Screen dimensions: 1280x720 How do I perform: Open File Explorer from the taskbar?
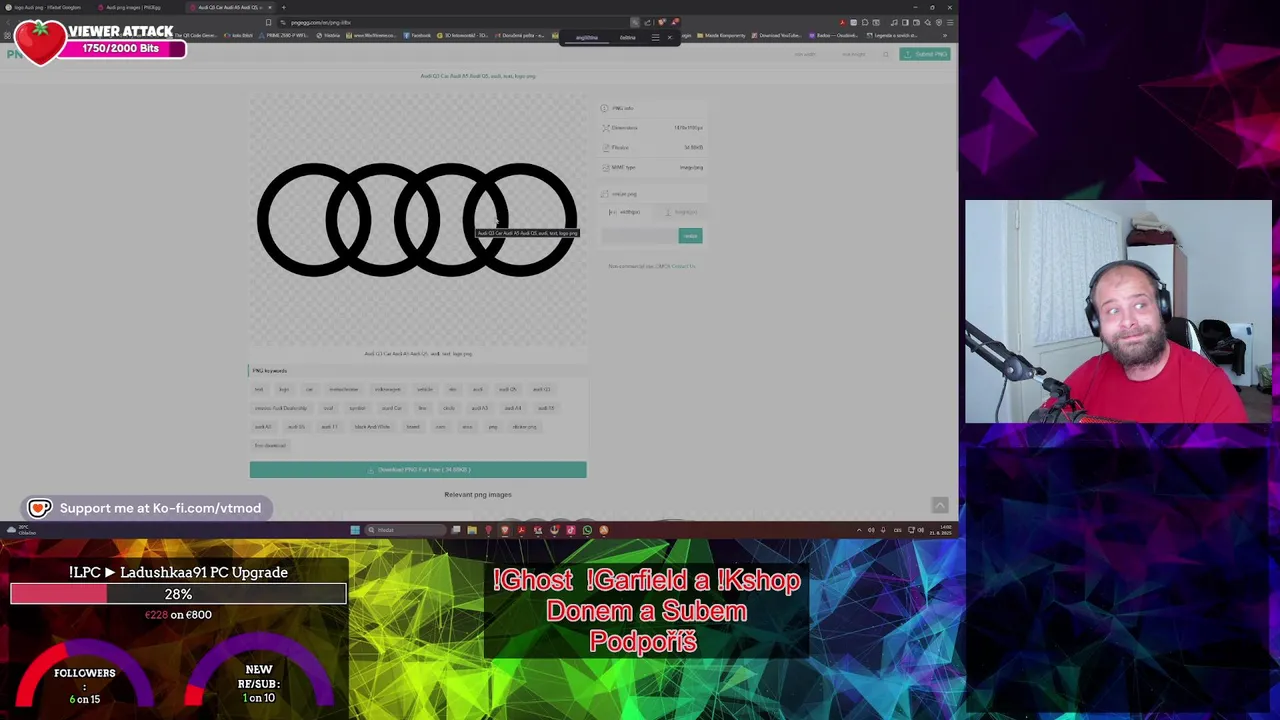click(x=472, y=530)
